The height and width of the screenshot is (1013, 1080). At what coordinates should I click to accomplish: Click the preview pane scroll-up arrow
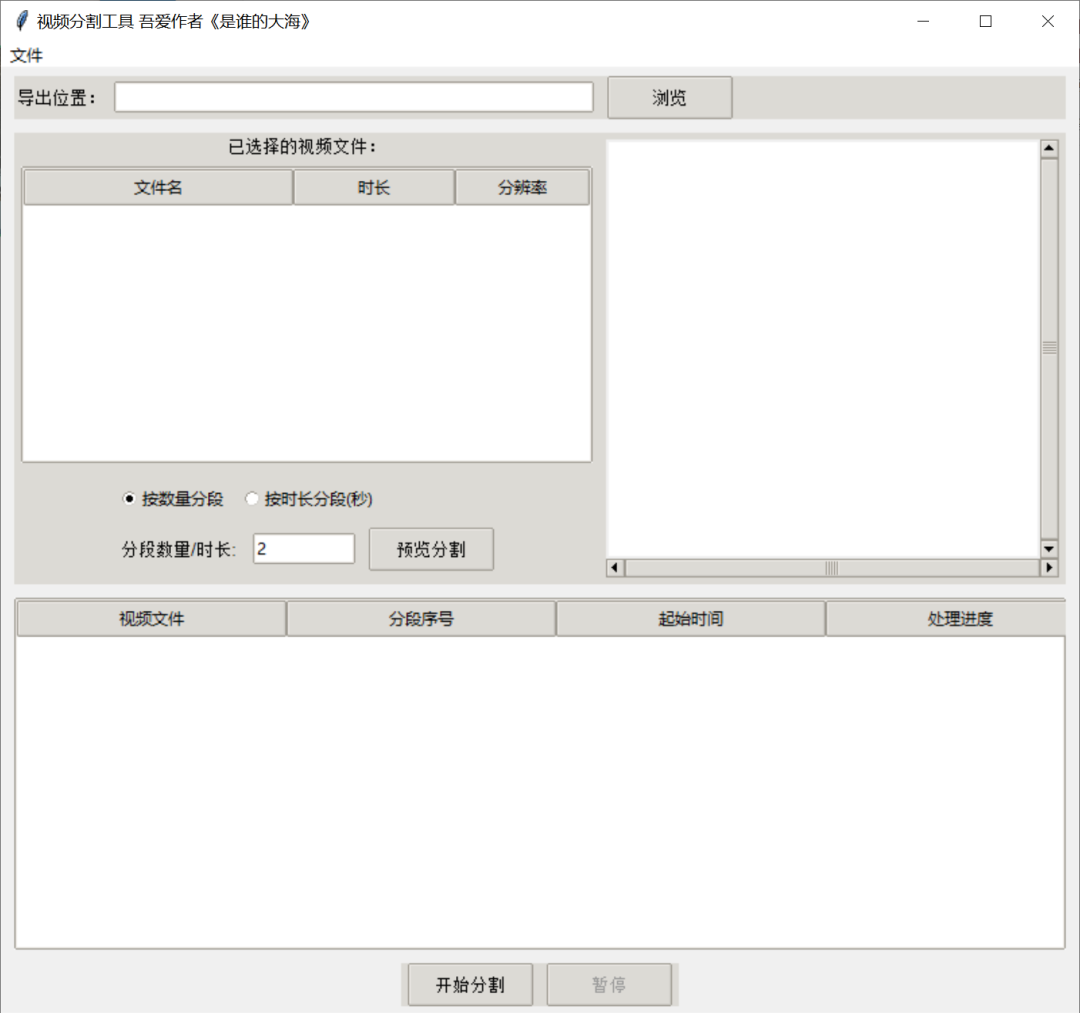pyautogui.click(x=1049, y=149)
